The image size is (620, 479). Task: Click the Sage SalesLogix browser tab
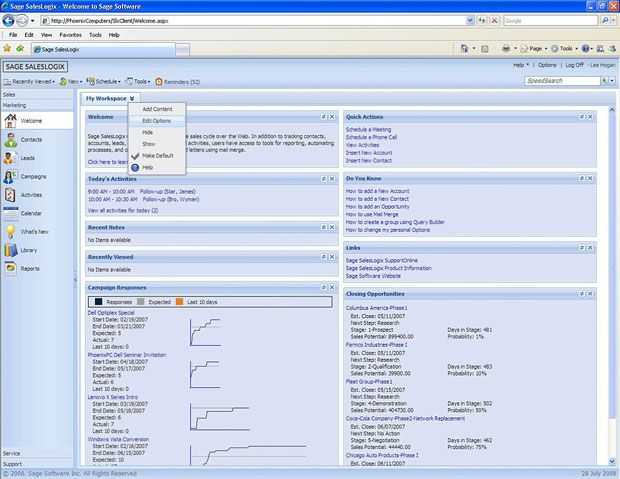[103, 49]
